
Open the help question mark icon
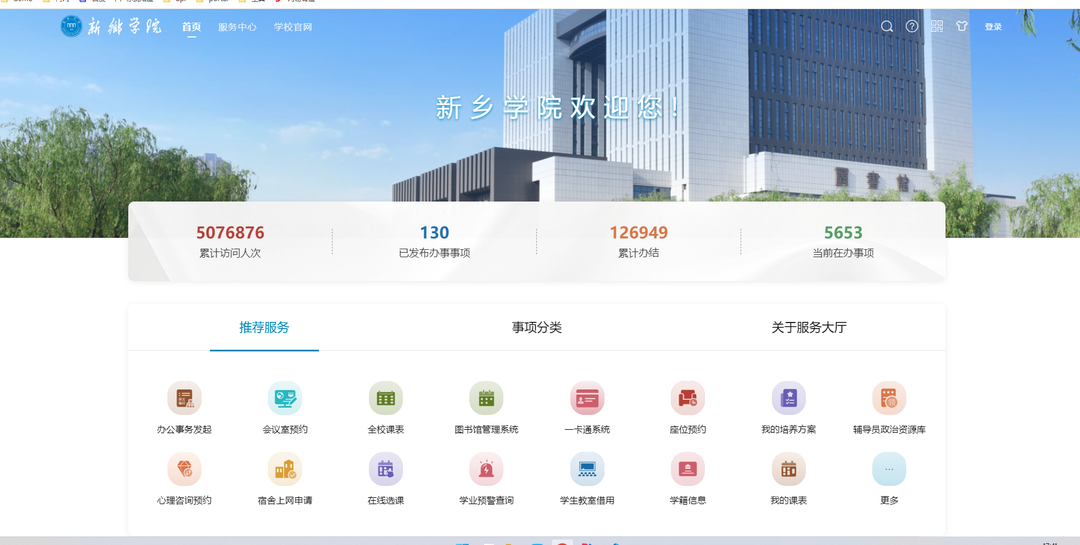point(912,26)
